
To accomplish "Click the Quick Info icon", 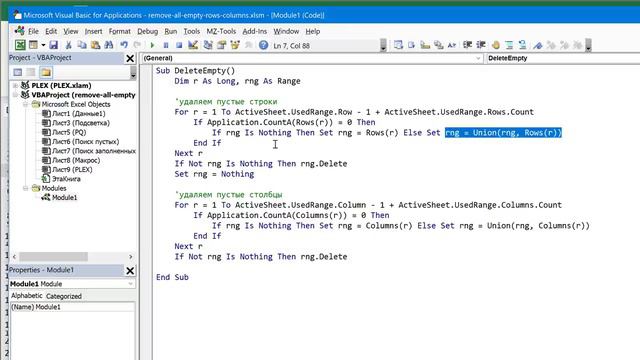I will pyautogui.click(x=425, y=45).
